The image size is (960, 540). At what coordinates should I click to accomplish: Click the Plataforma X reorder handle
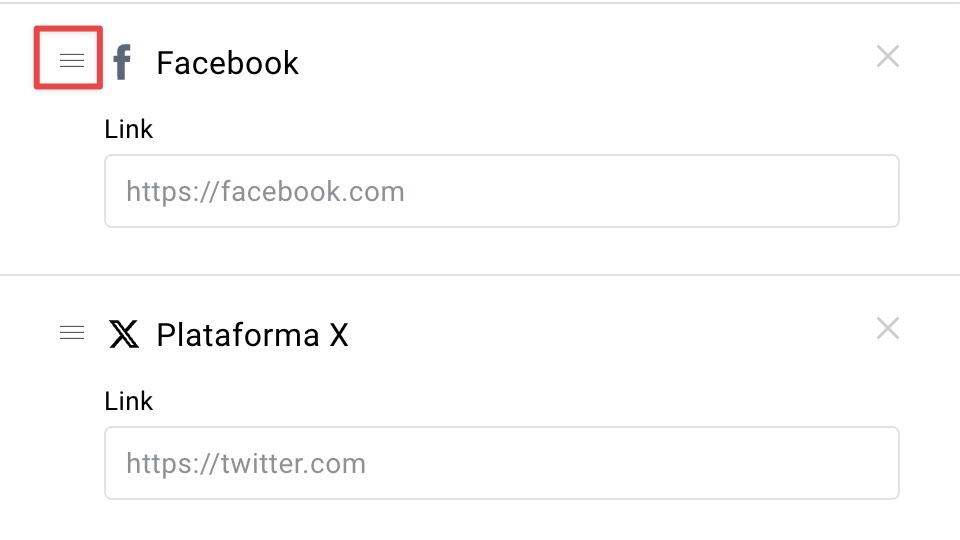click(72, 332)
